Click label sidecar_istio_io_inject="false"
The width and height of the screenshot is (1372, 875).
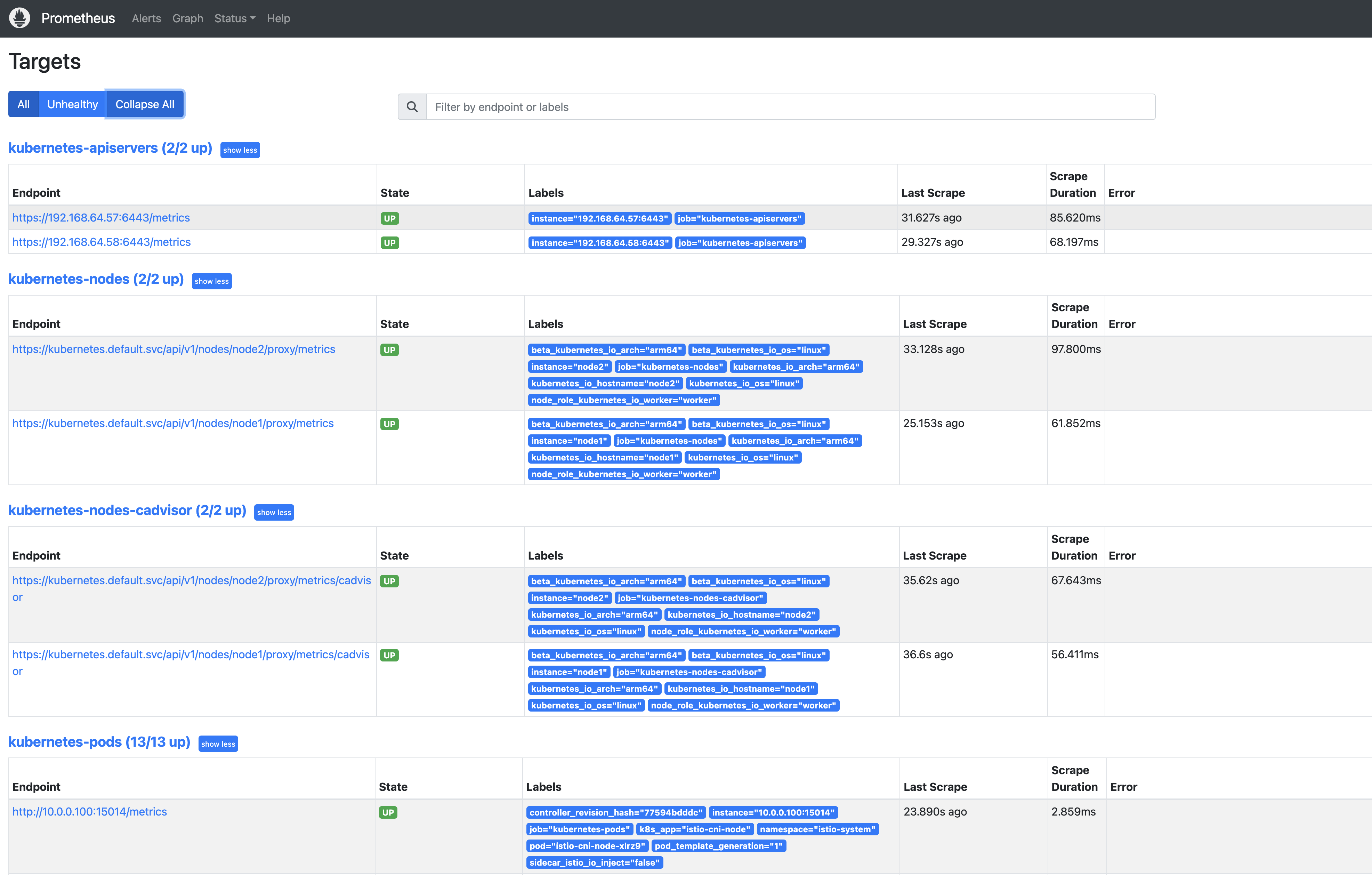595,862
